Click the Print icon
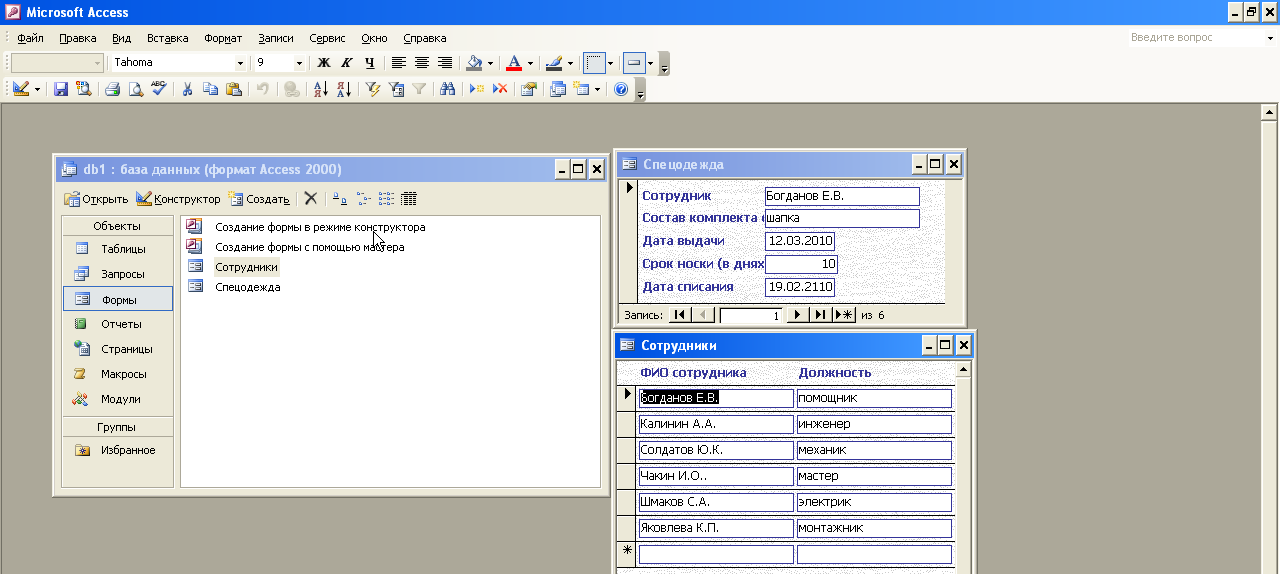 [x=113, y=89]
